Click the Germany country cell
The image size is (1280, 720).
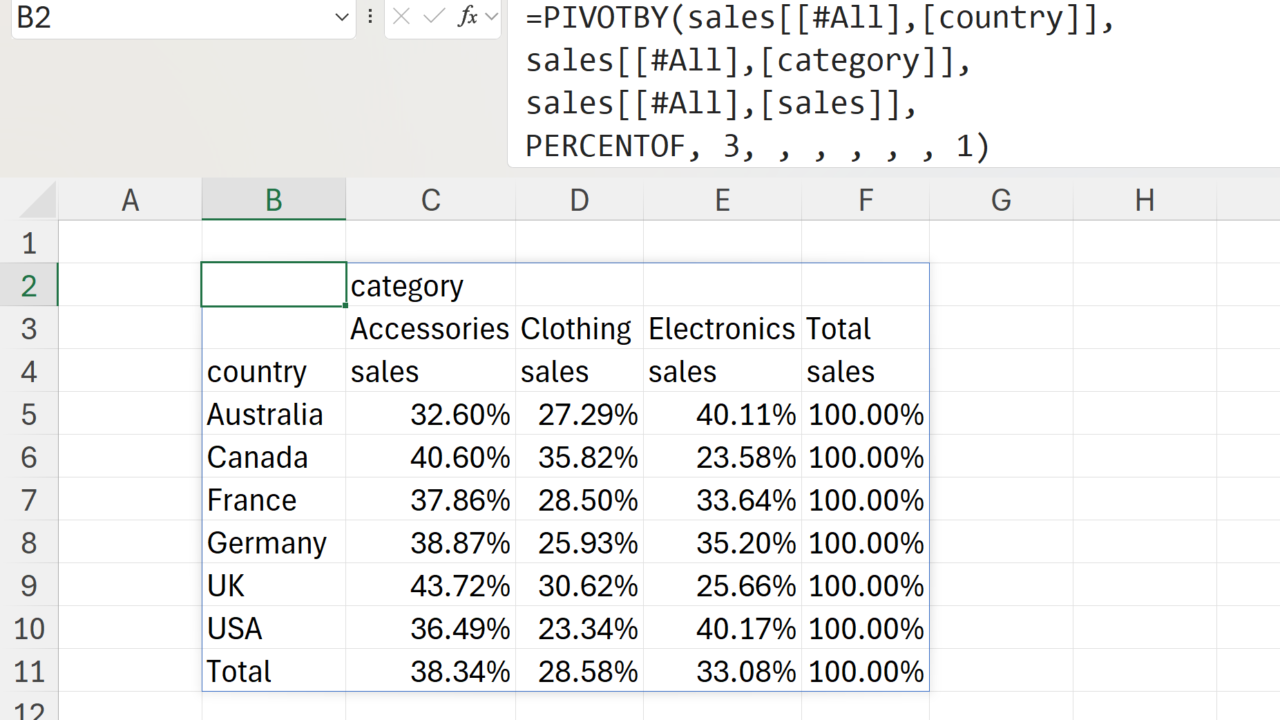click(x=267, y=543)
